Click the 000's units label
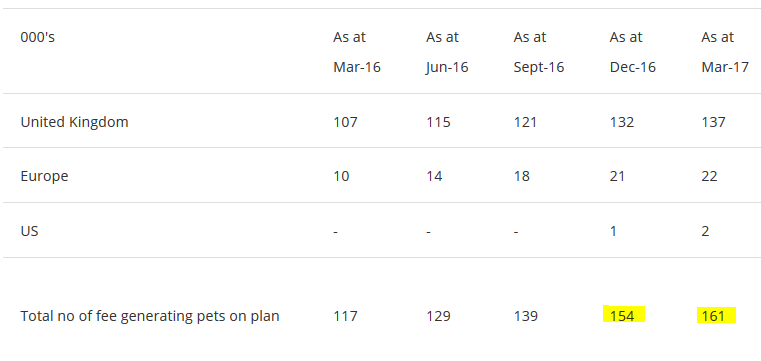The height and width of the screenshot is (361, 761). [x=37, y=37]
